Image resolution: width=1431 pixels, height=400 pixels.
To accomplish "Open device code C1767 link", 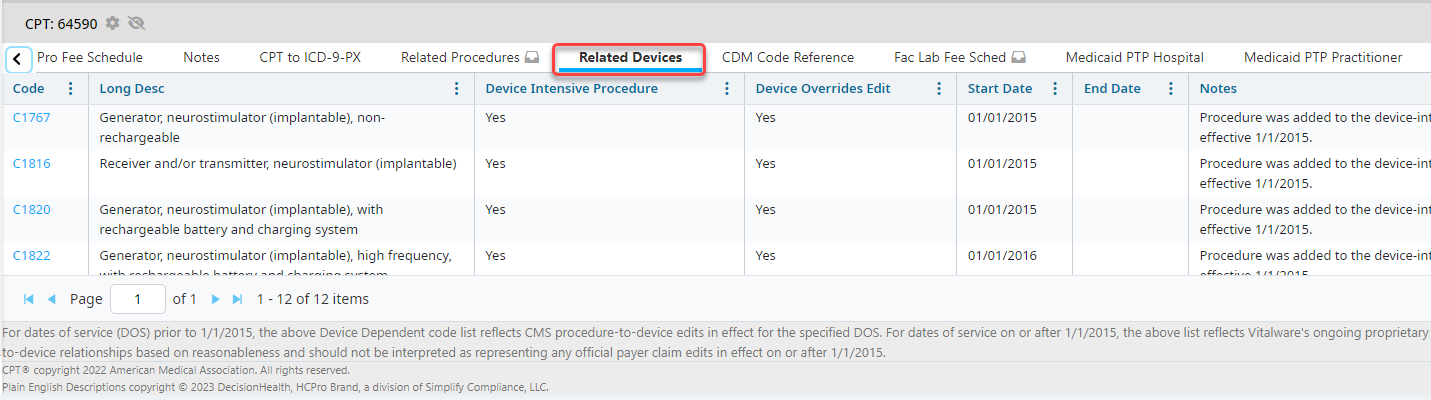I will 31,118.
